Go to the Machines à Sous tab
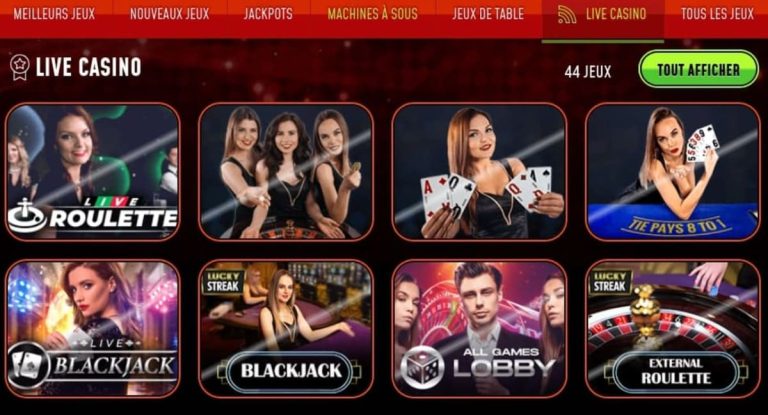Screen dimensions: 768x415 (373, 14)
